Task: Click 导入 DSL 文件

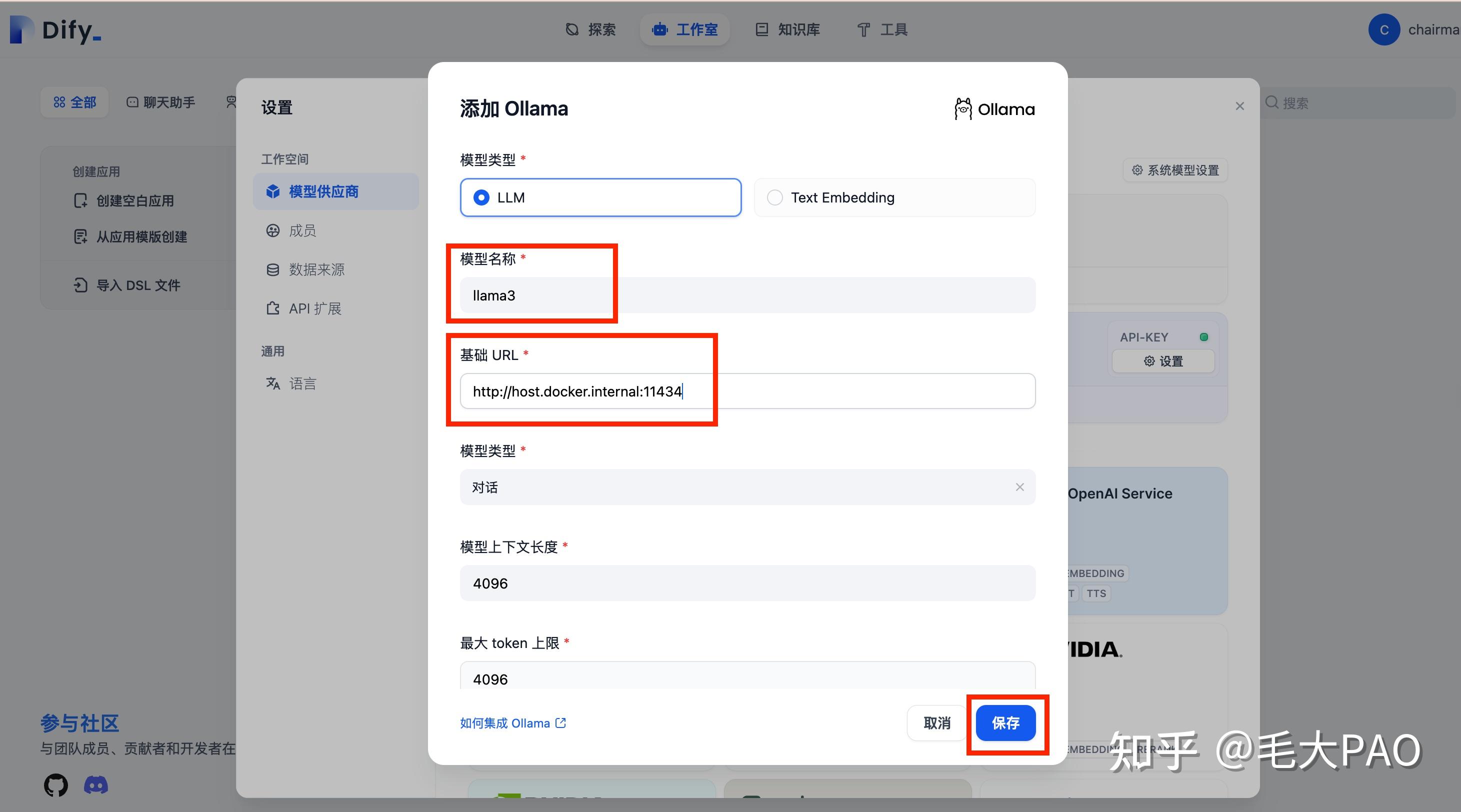Action: tap(127, 284)
